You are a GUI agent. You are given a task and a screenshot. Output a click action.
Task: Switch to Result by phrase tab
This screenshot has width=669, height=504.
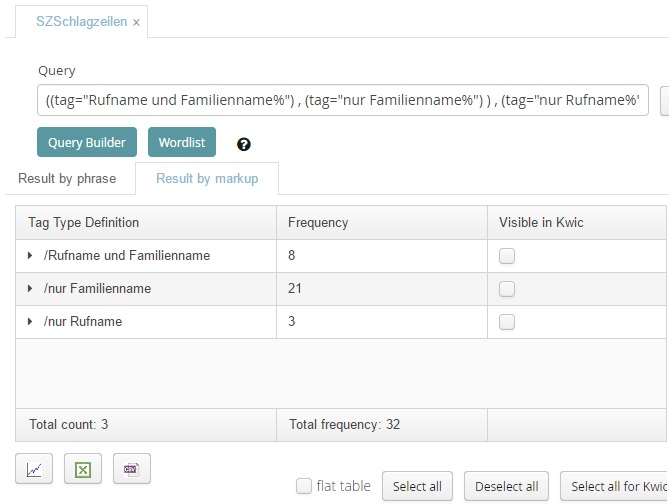(67, 179)
